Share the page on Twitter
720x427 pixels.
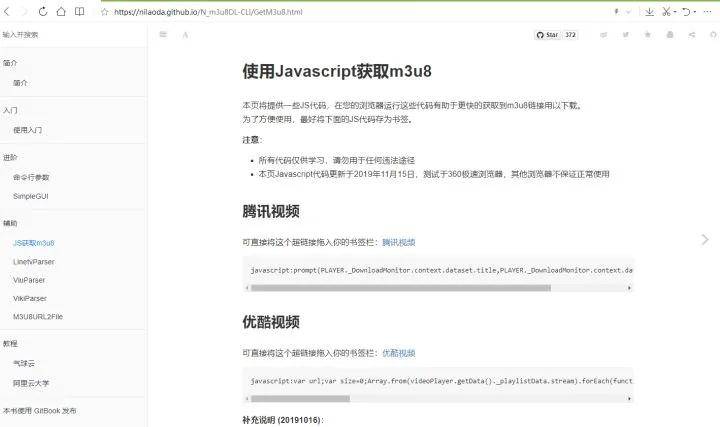(625, 35)
